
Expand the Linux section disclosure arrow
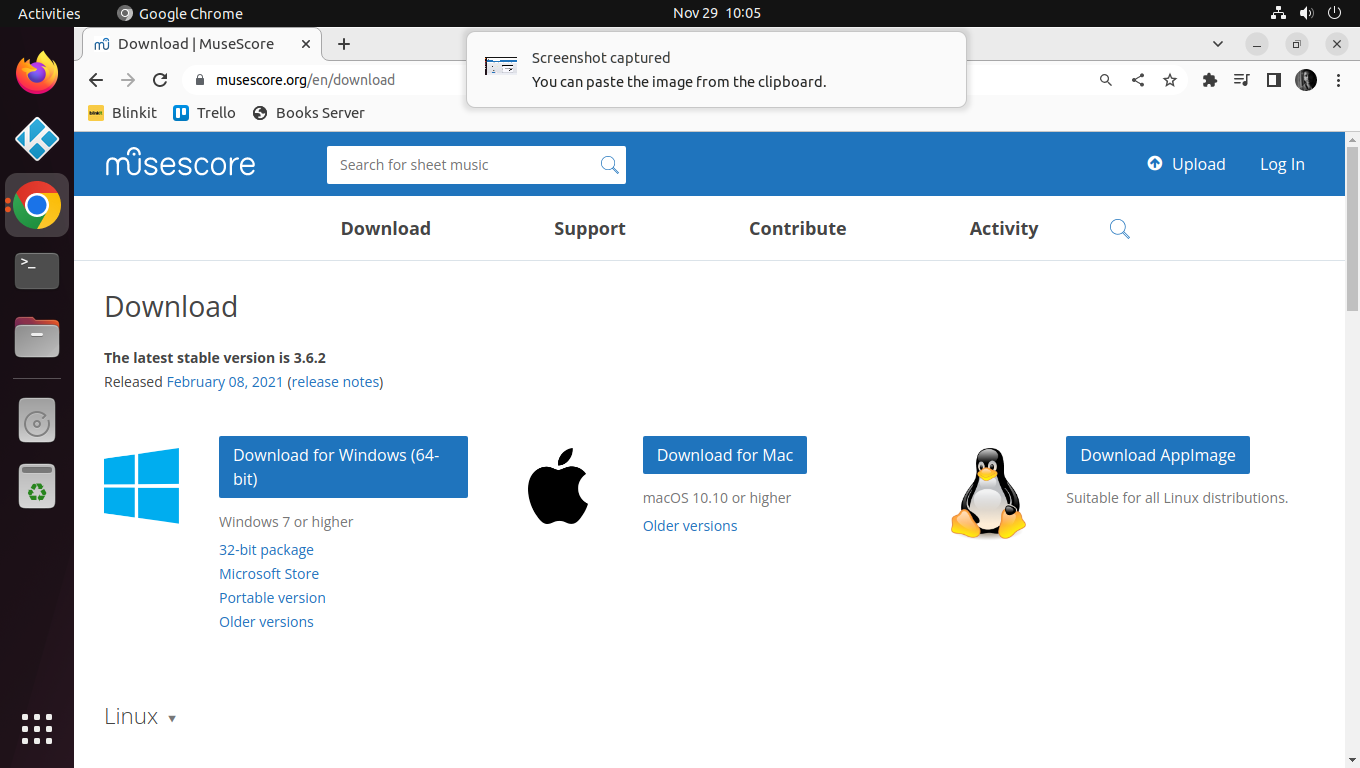(172, 718)
